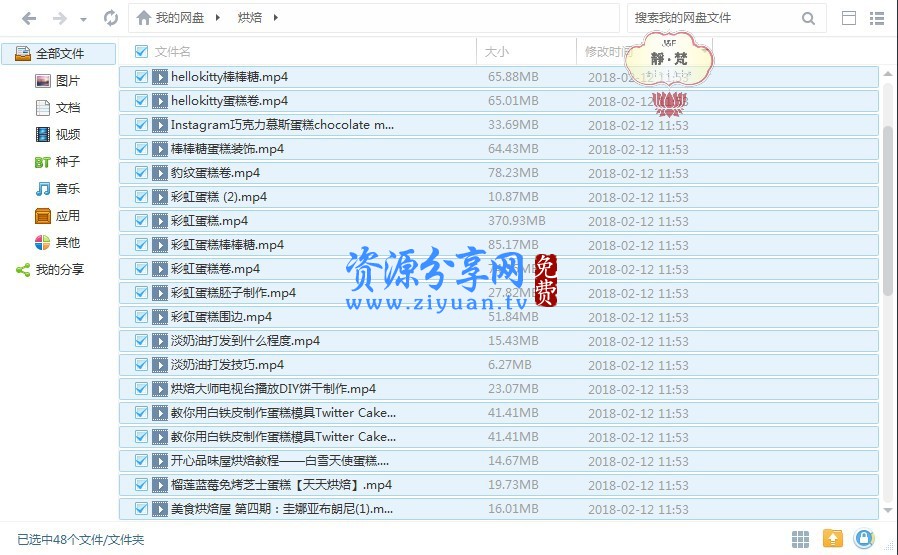Open the orange upload icon at bottom
This screenshot has height=555, width=898.
[x=832, y=539]
